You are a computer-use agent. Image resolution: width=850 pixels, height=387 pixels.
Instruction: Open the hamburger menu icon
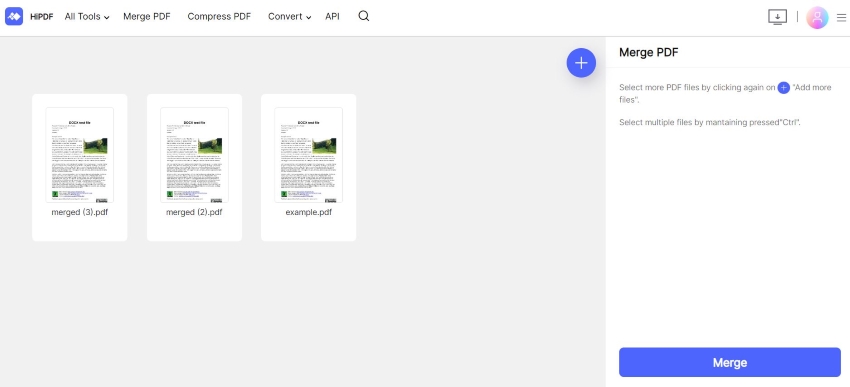click(841, 17)
